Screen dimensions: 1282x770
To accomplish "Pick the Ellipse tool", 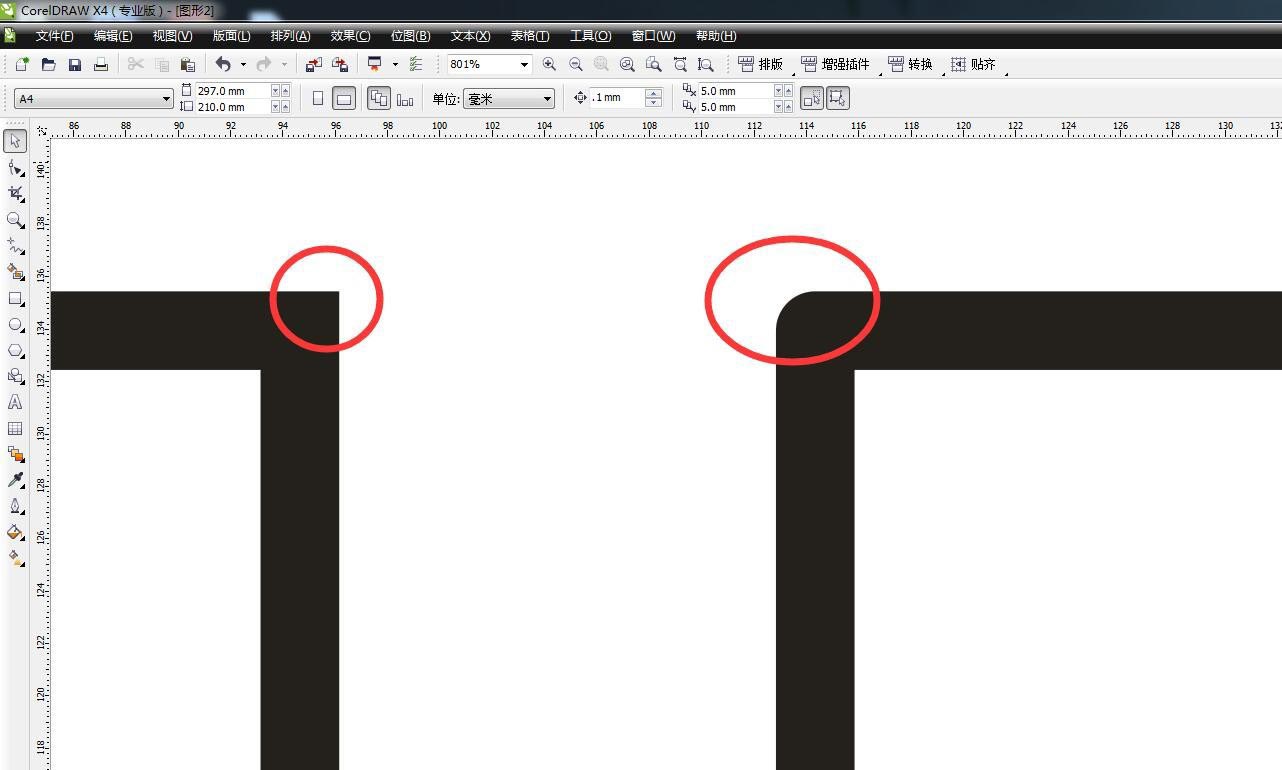I will [15, 324].
